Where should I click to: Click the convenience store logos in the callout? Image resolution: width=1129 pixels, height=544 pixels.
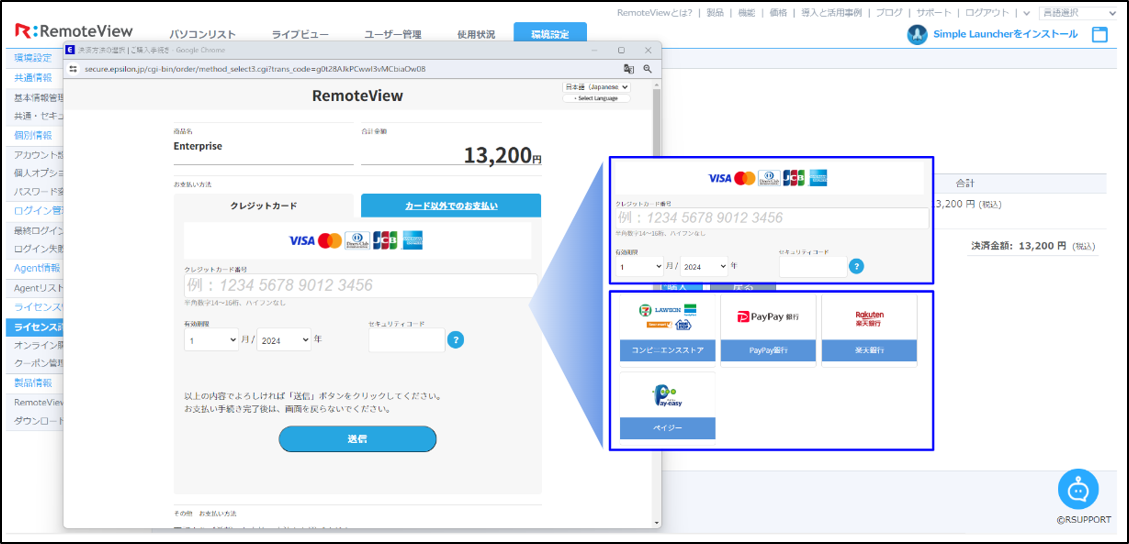667,317
